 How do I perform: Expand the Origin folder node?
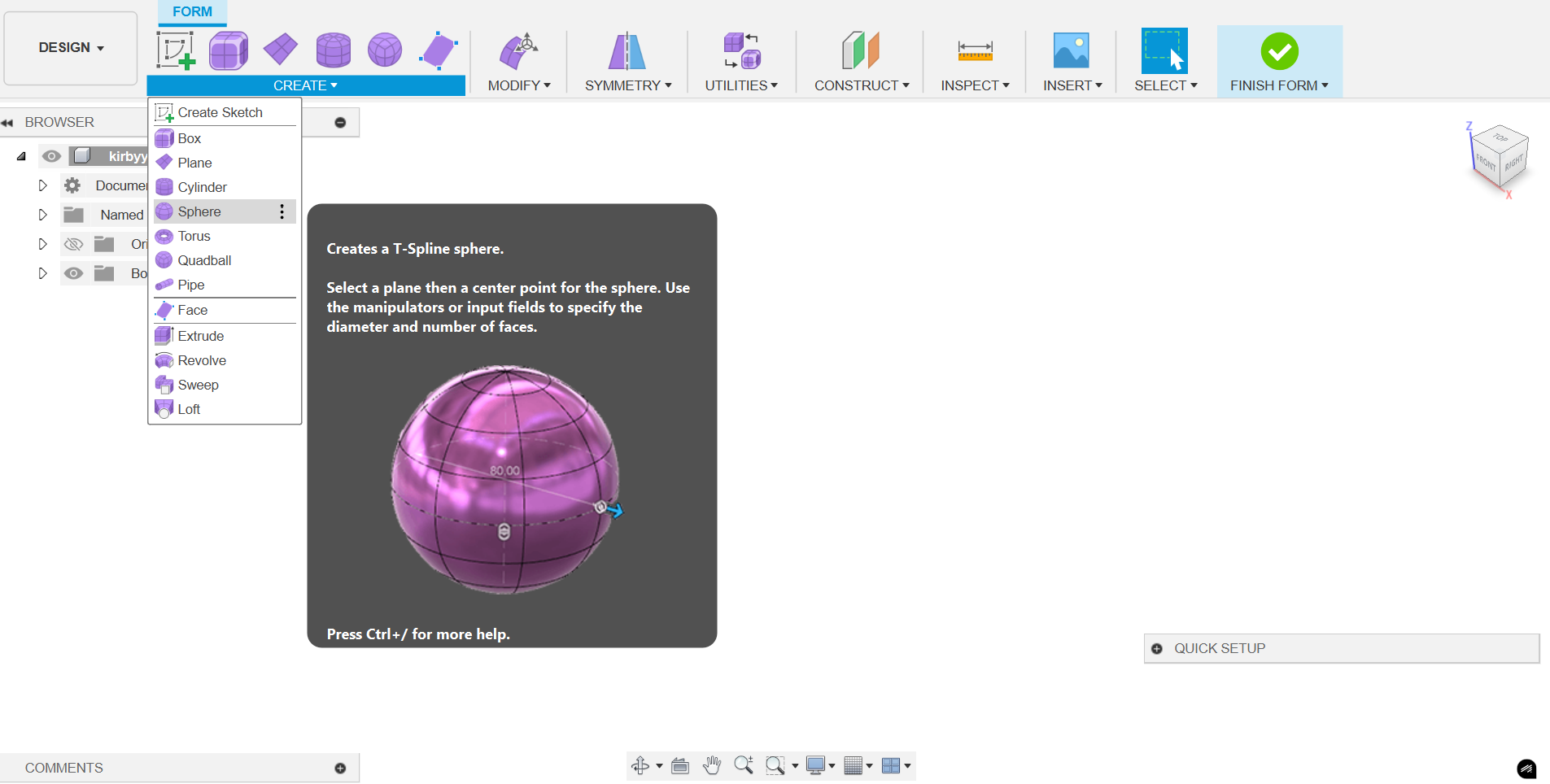pos(42,244)
